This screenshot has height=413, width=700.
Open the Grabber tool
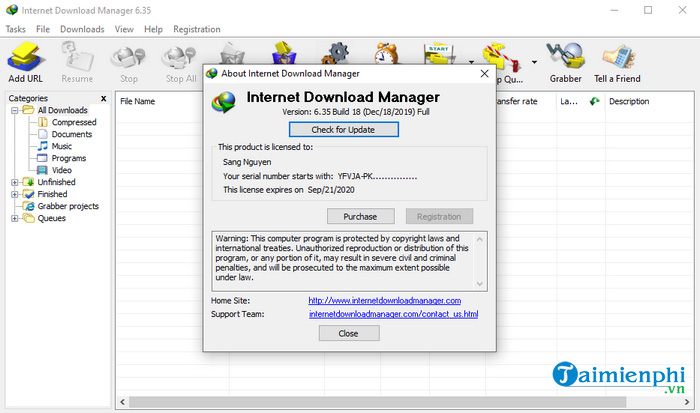[566, 63]
